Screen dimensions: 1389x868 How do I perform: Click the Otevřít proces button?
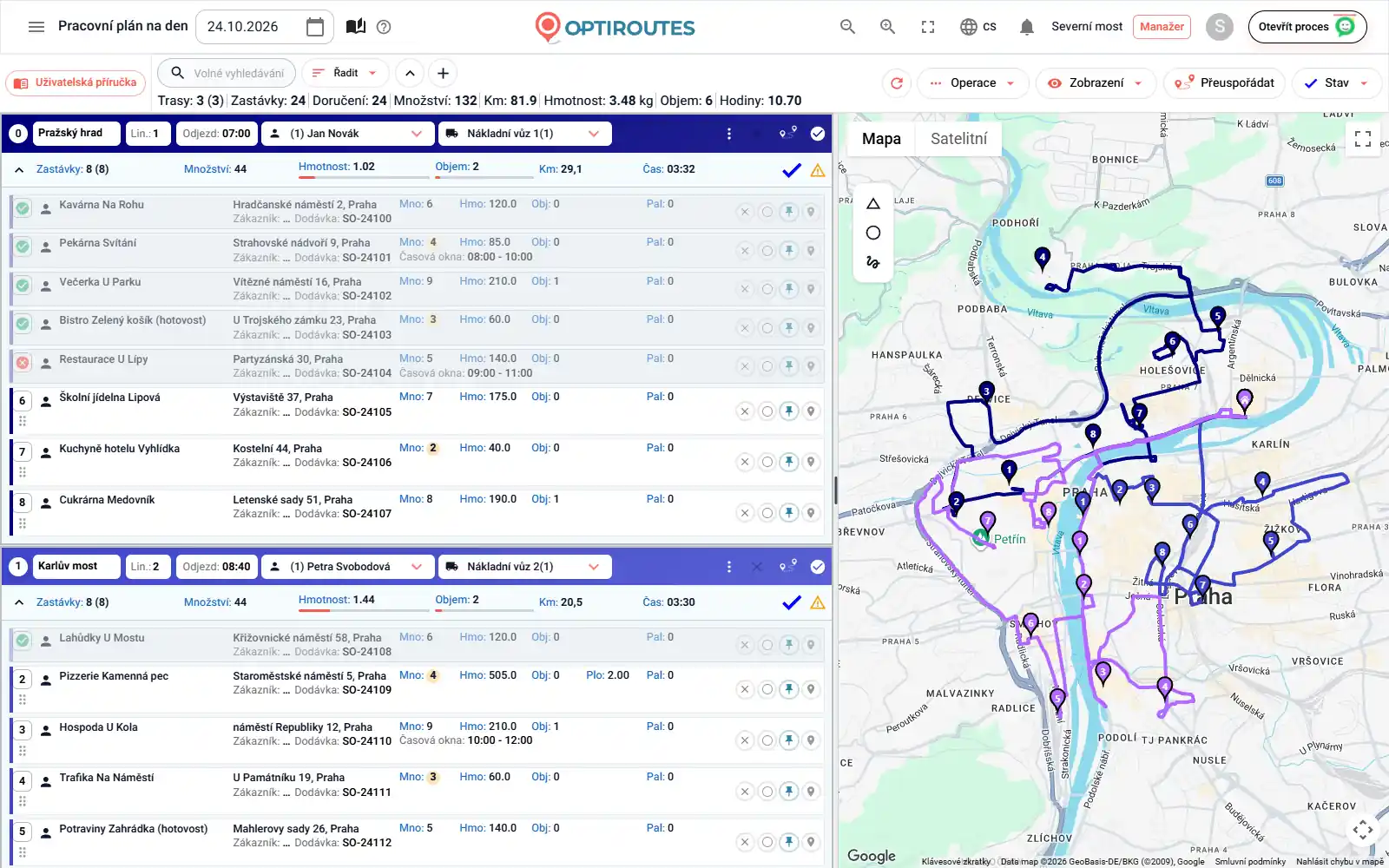[x=1307, y=27]
